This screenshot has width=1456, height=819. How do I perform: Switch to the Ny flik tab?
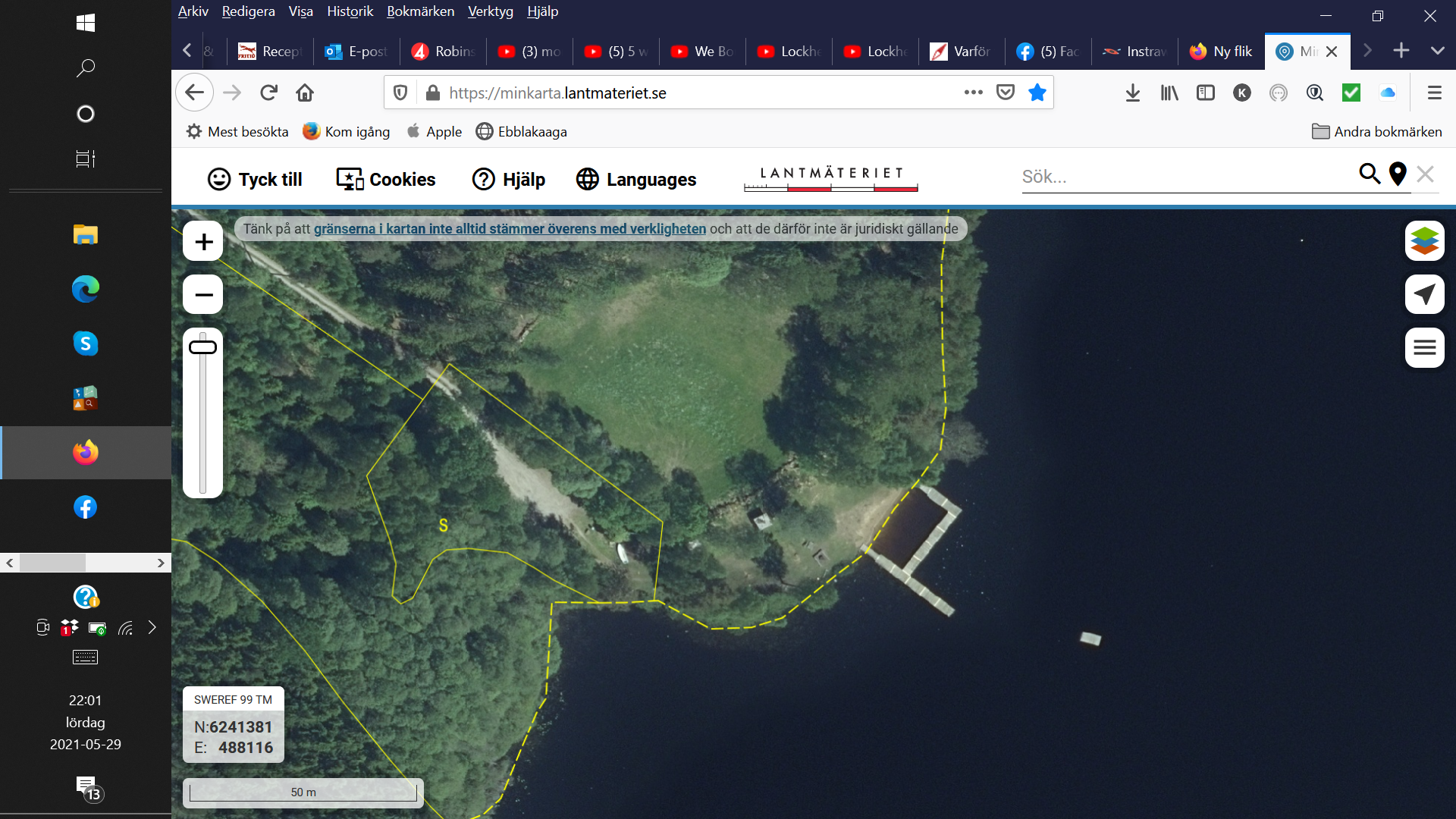(1221, 51)
